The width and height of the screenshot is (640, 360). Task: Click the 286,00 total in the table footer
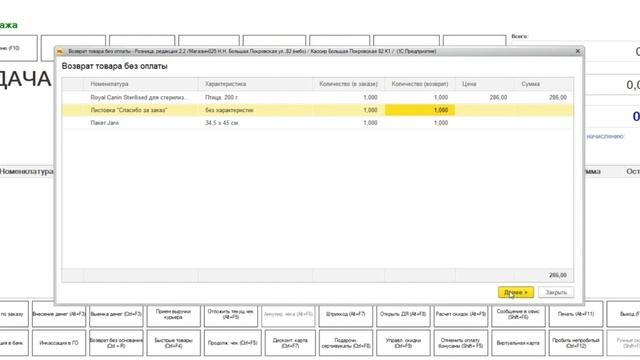[558, 275]
